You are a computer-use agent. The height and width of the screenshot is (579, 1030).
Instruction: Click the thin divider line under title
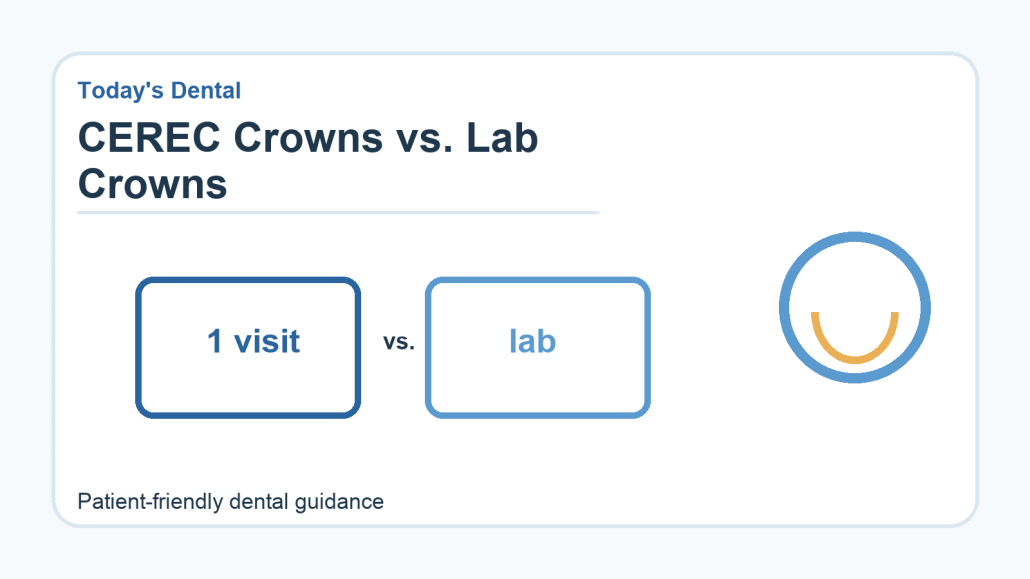coord(338,212)
